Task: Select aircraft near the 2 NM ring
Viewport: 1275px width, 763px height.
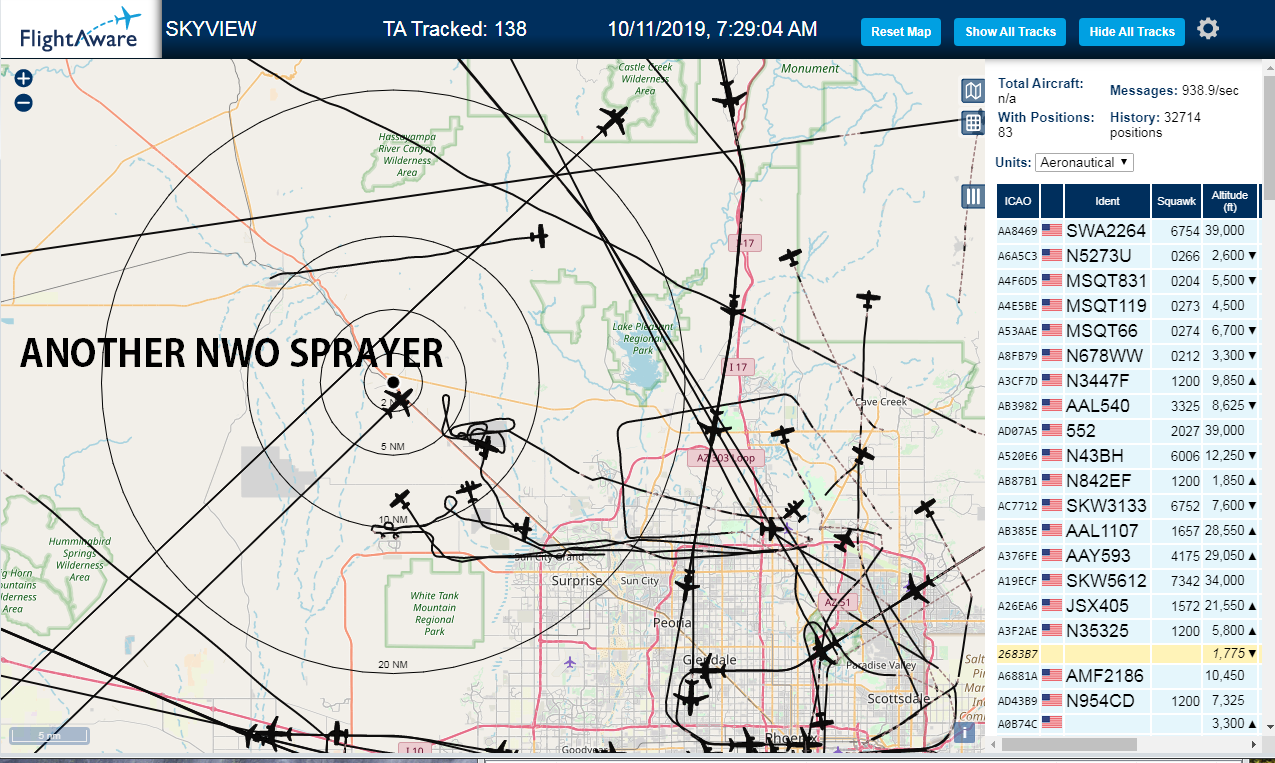Action: coord(399,402)
